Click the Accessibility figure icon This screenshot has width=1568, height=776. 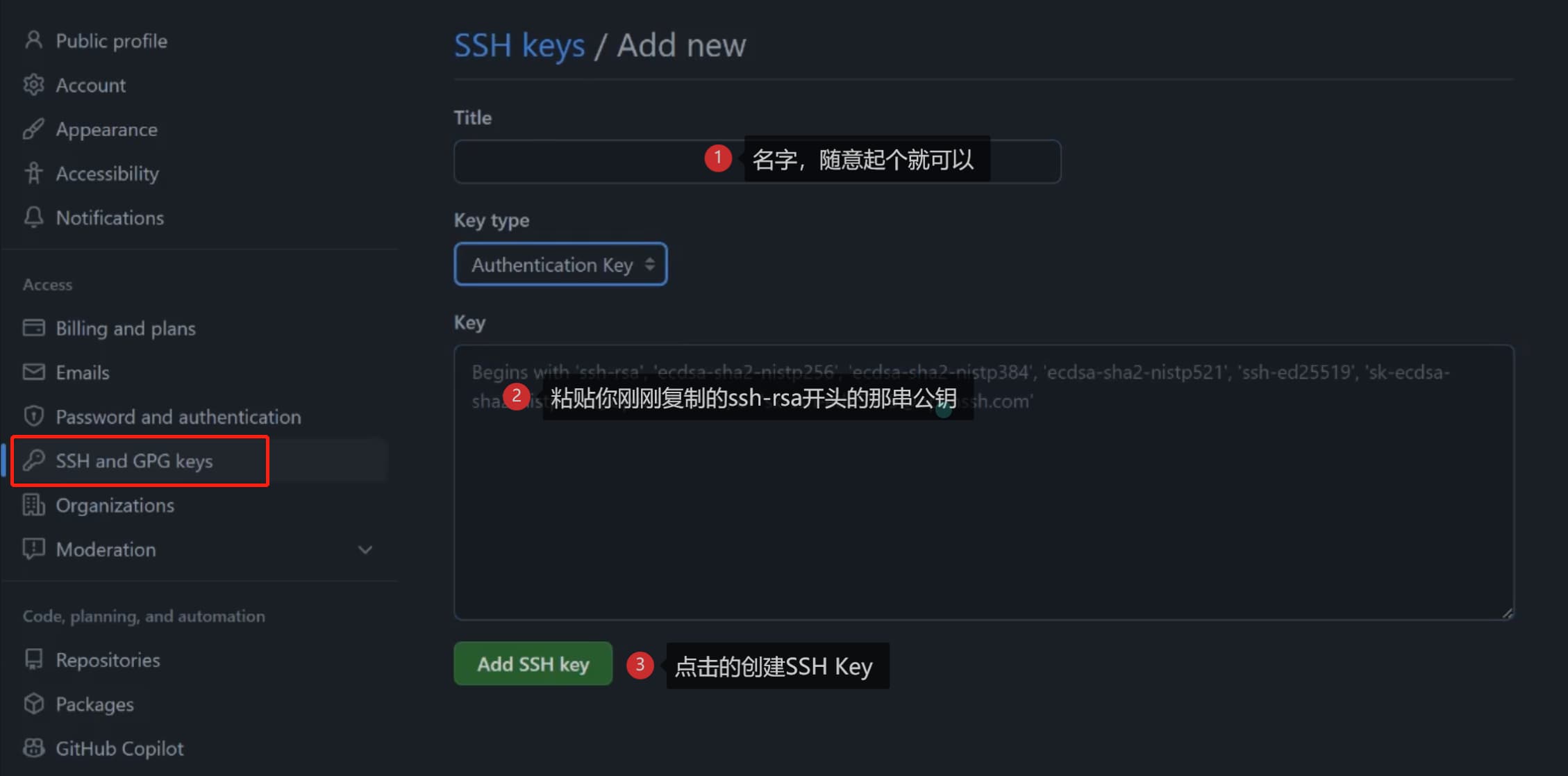[33, 173]
